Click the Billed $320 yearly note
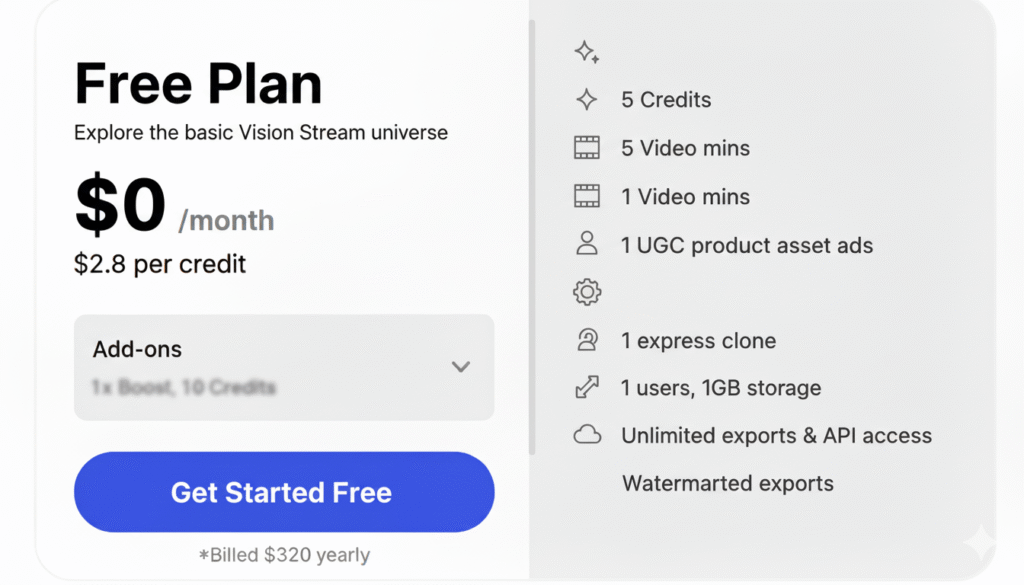The image size is (1024, 585). [x=284, y=555]
